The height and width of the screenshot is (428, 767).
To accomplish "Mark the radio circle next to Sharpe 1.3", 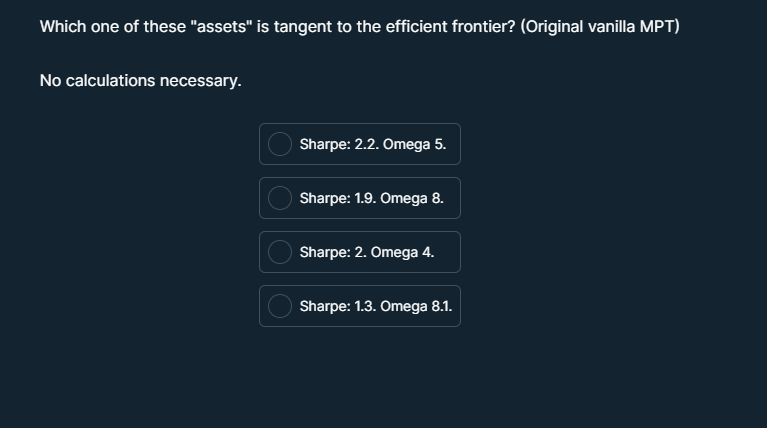I will (x=280, y=306).
